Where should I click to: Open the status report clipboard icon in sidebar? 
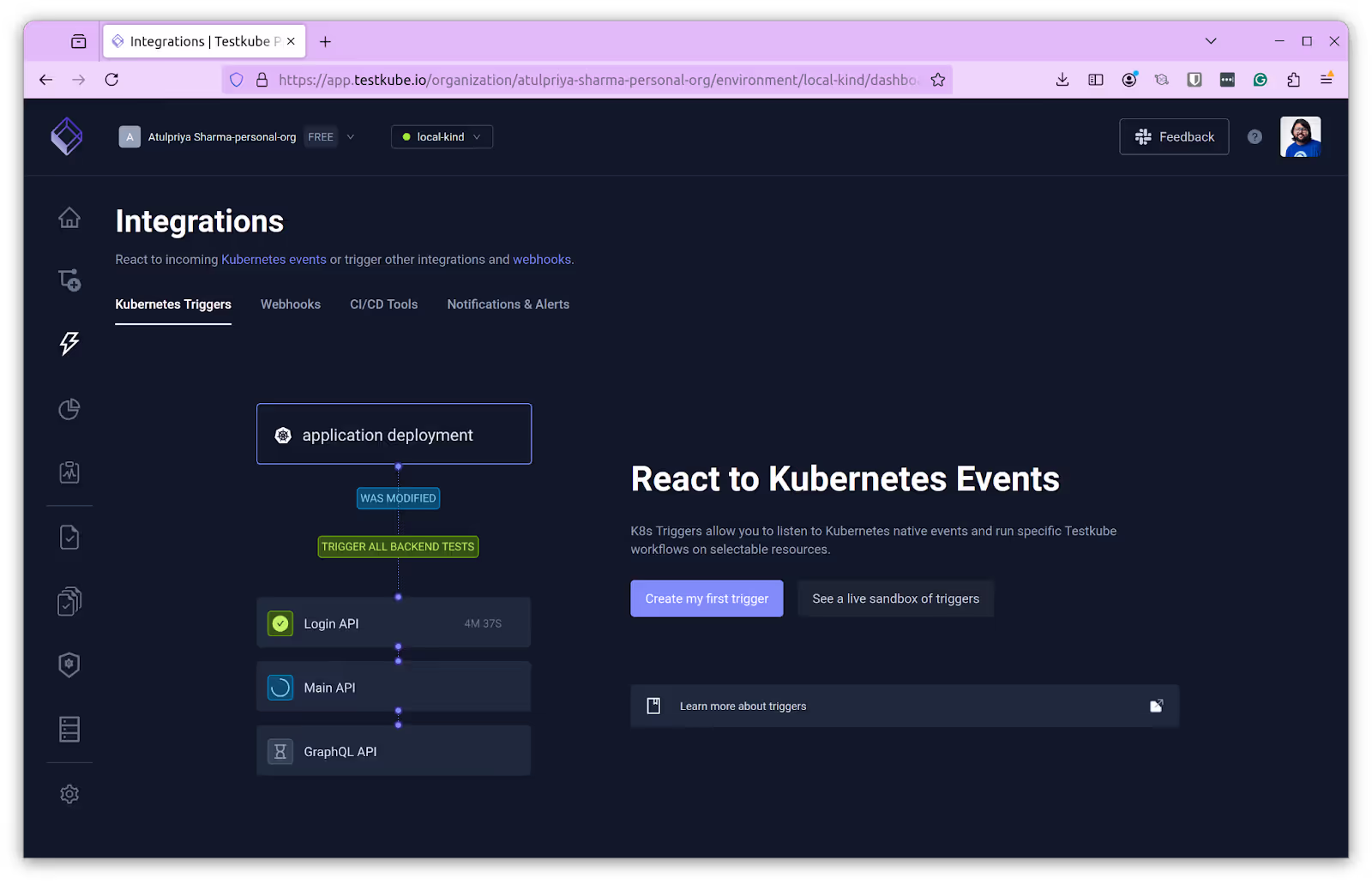[69, 472]
